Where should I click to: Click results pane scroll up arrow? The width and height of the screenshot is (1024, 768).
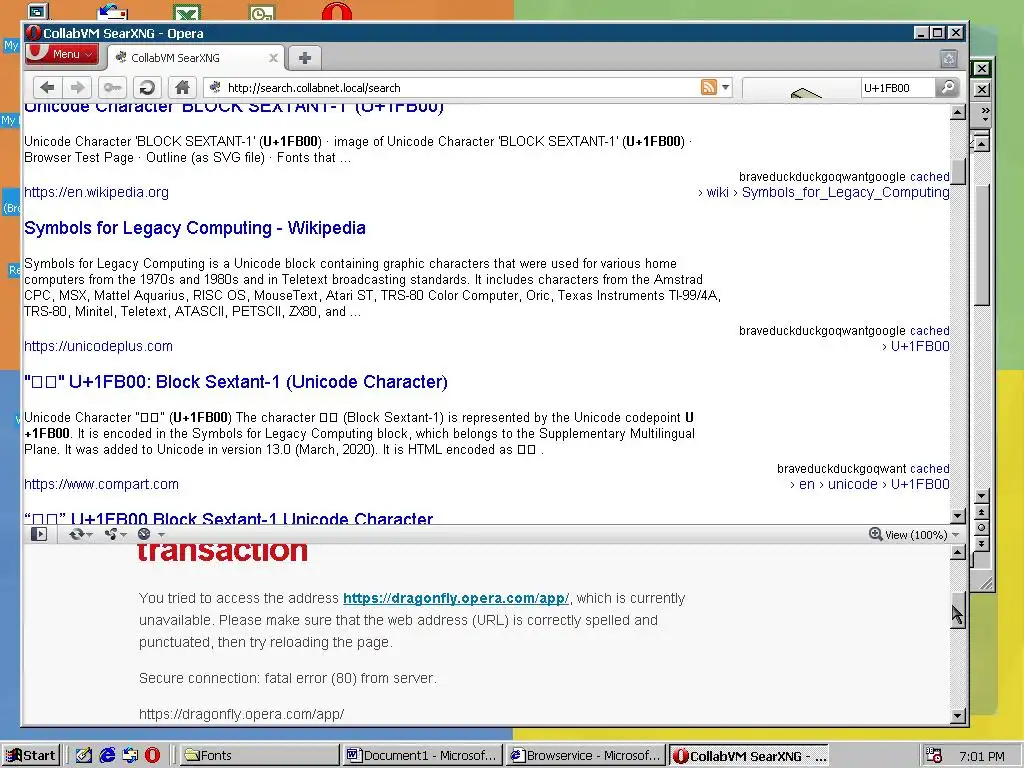957,112
